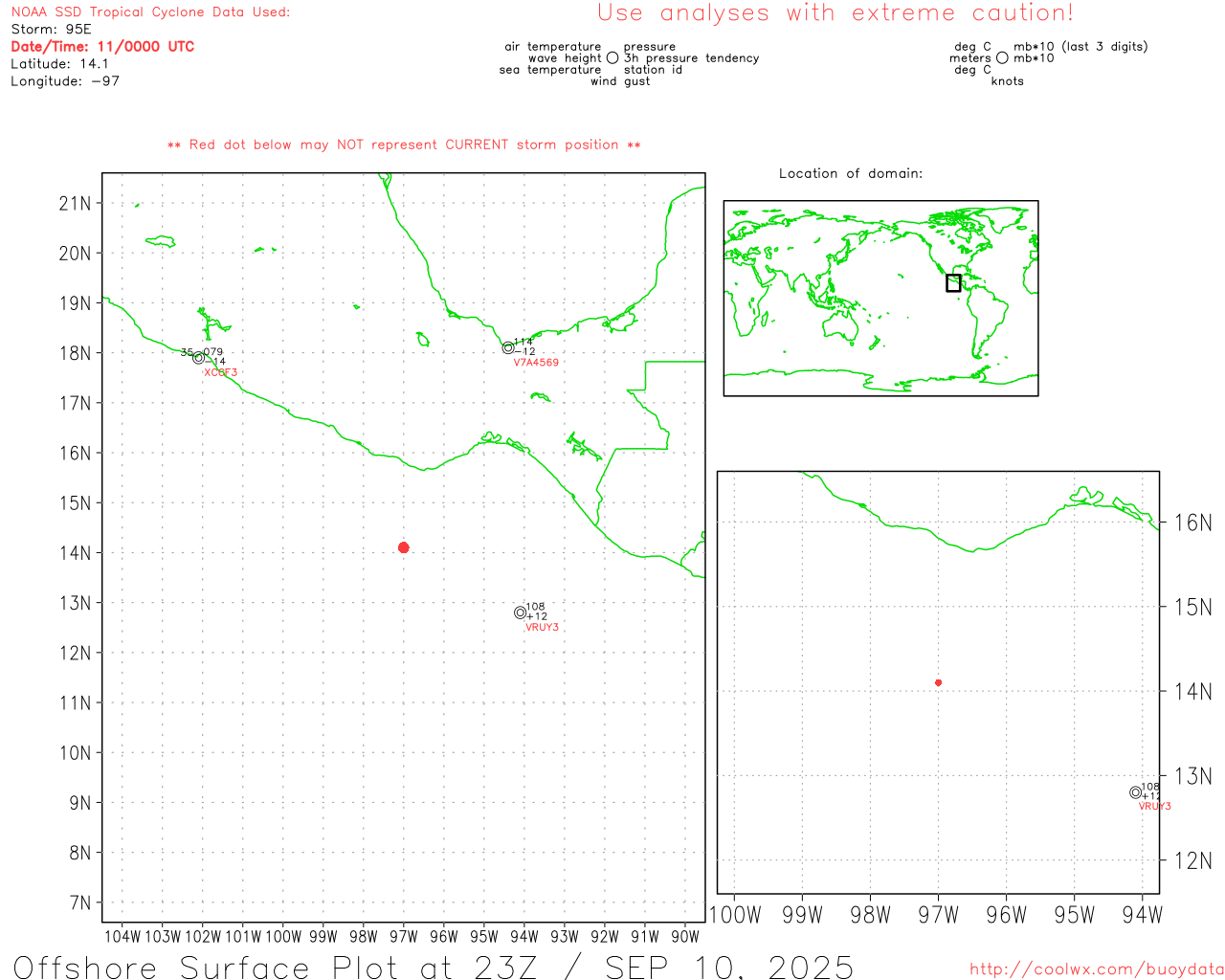1225x980 pixels.
Task: Click the 'air temperature' legend label
Action: point(553,47)
